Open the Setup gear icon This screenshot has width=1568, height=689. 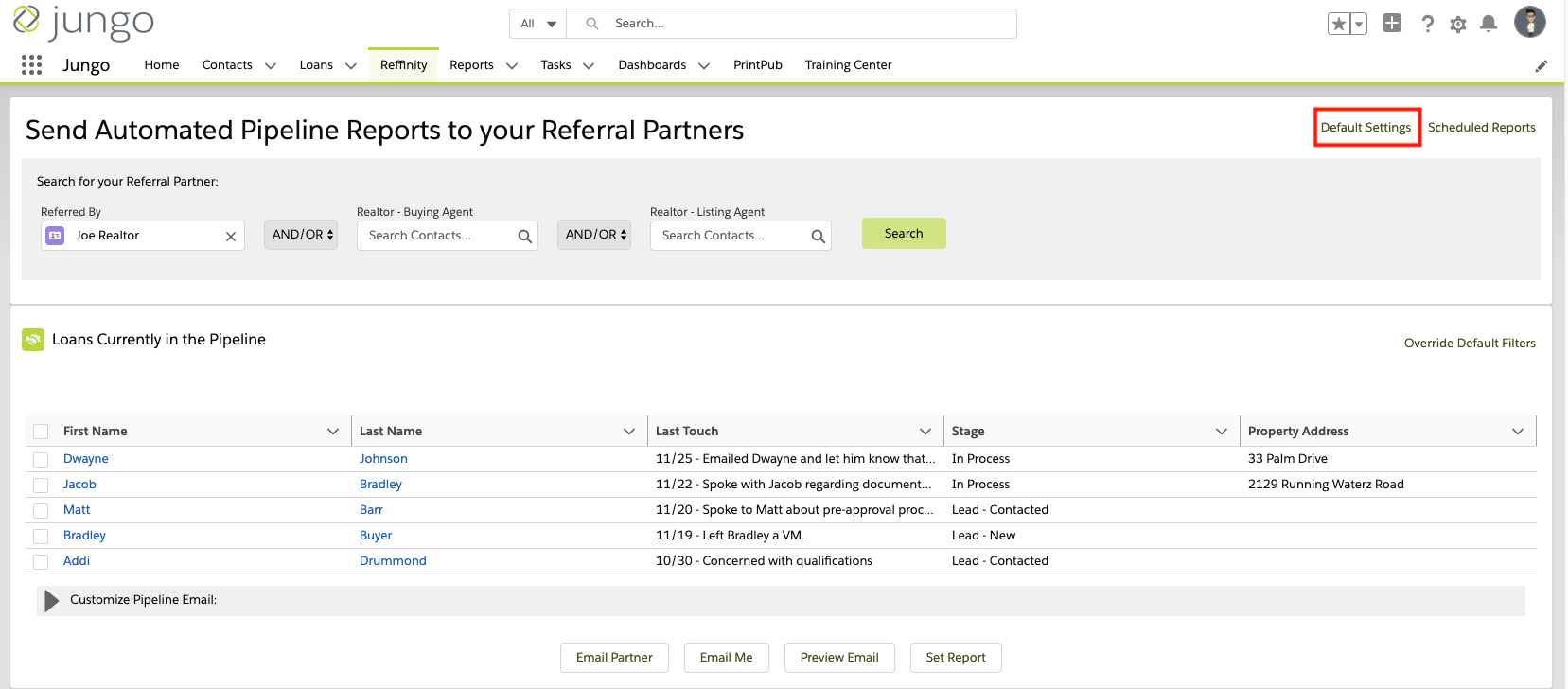click(x=1457, y=24)
